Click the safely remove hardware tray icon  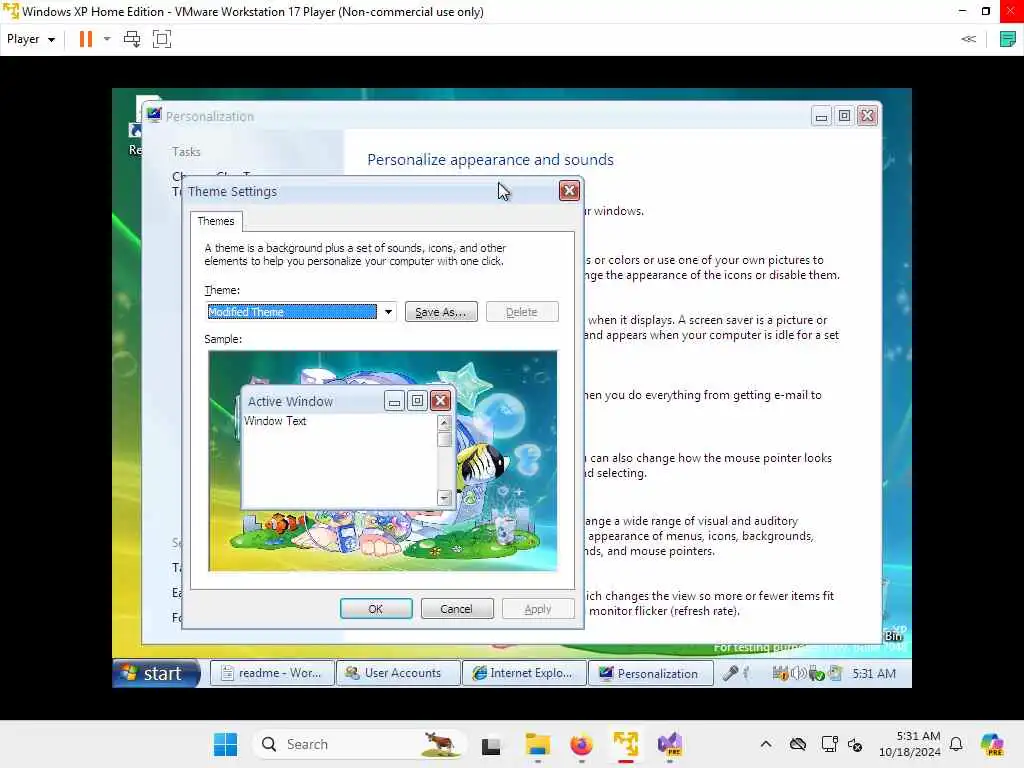pyautogui.click(x=817, y=673)
